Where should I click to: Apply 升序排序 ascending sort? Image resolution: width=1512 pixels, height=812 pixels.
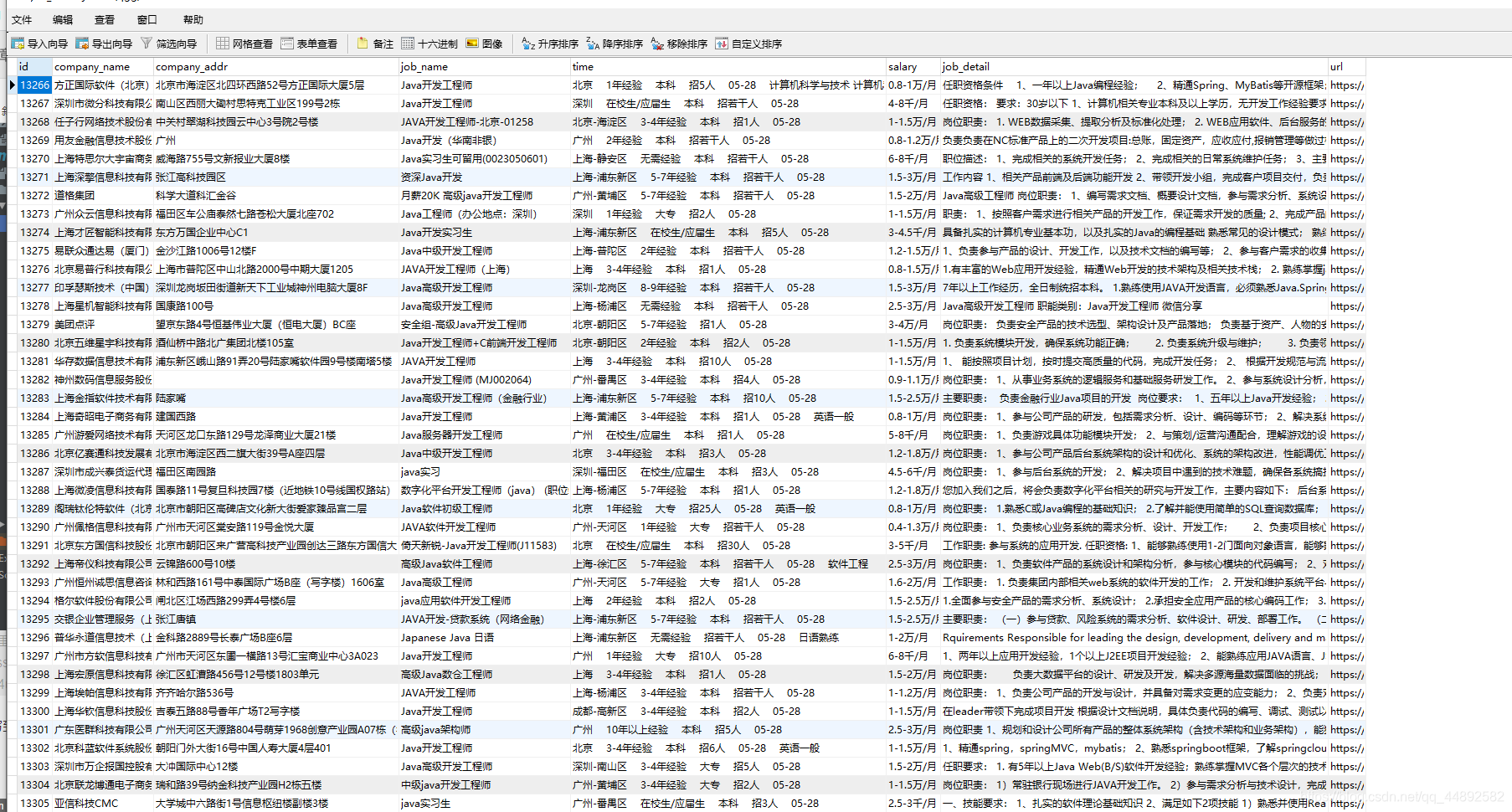tap(550, 44)
